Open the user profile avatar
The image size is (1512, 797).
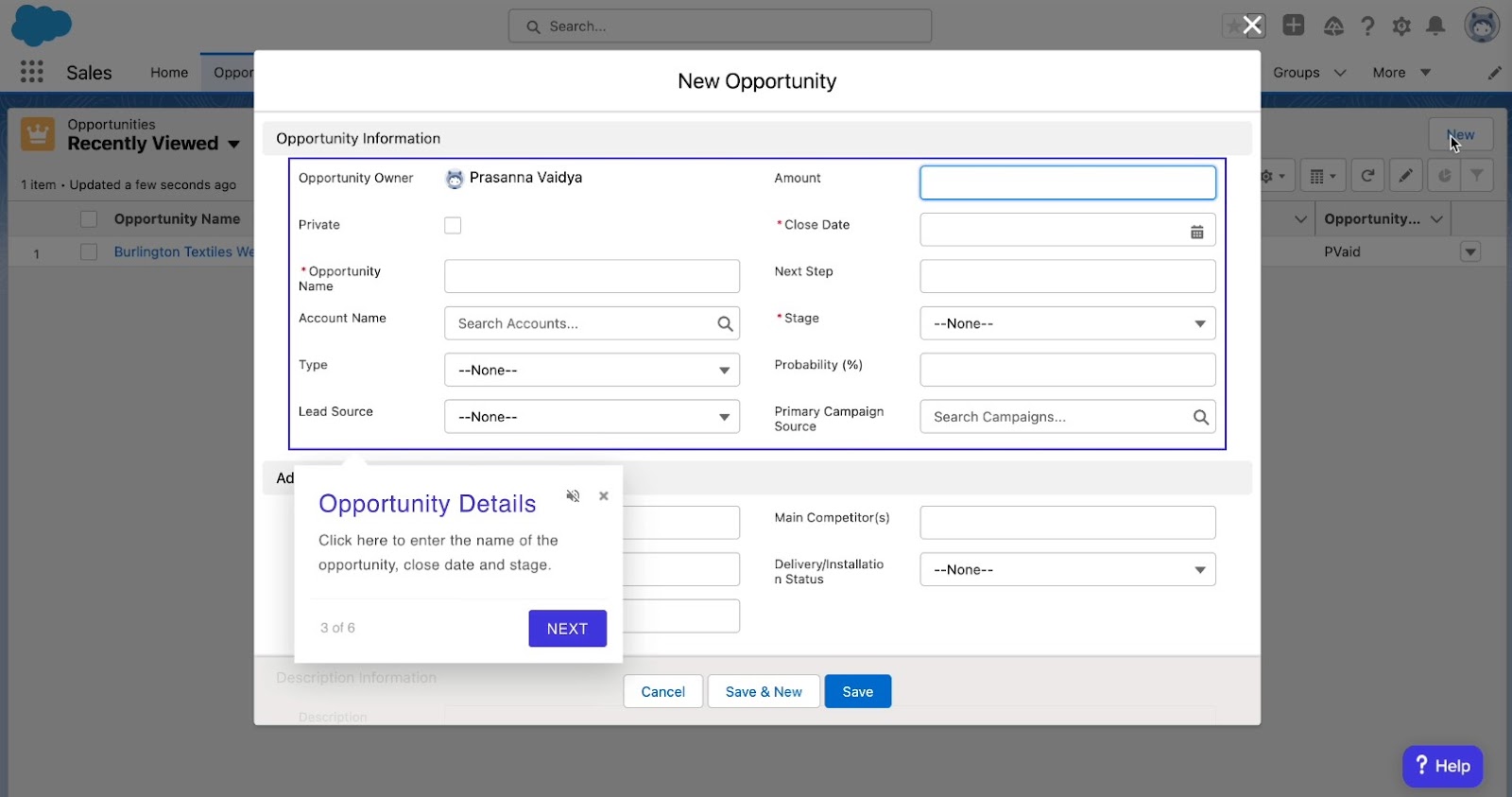pos(1482,26)
